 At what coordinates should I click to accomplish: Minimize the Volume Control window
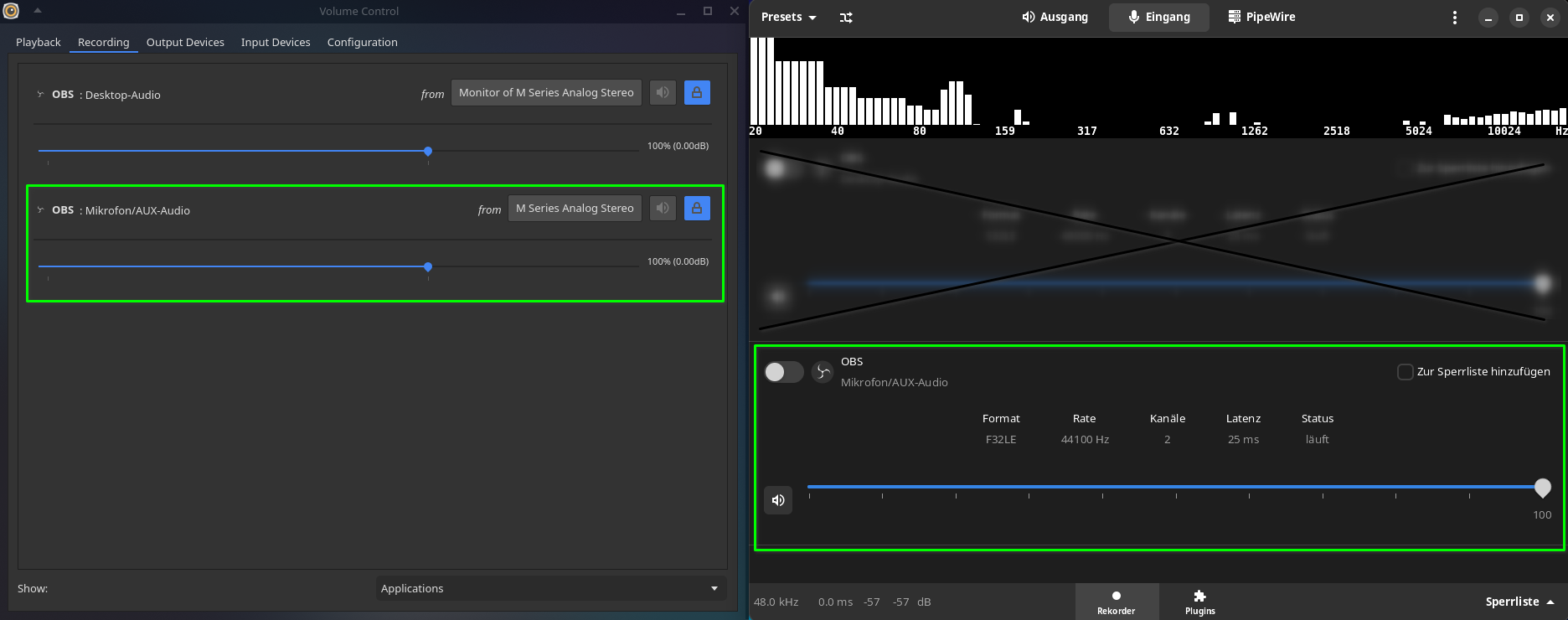[681, 11]
